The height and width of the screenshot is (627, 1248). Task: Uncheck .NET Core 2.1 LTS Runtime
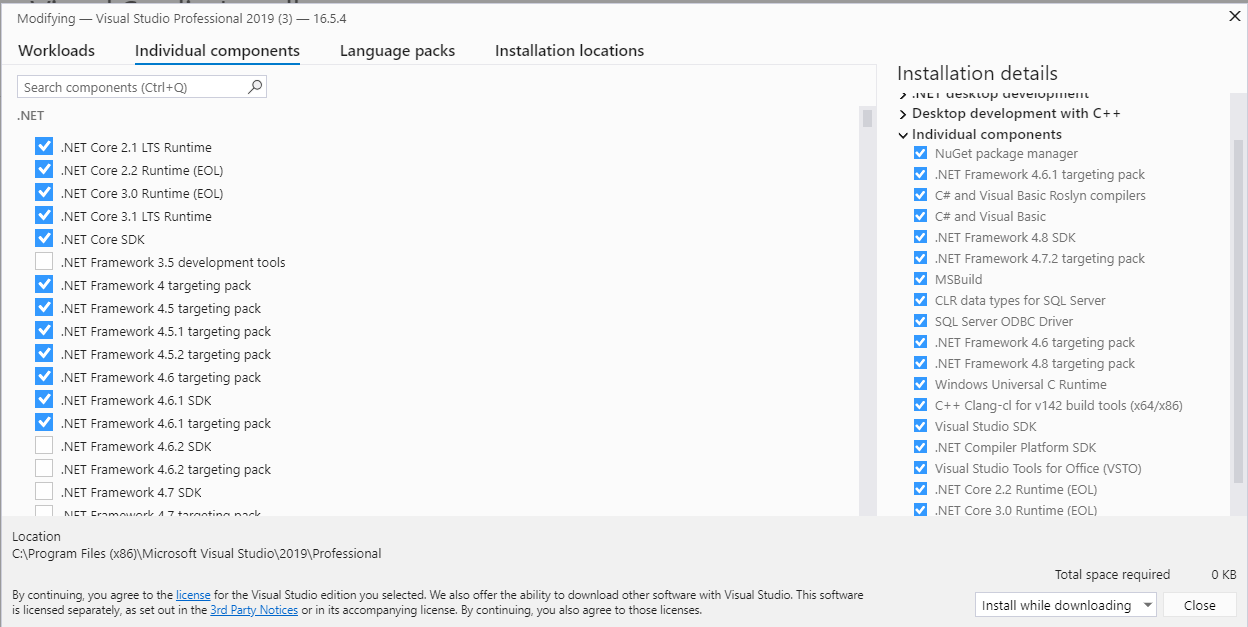click(x=44, y=146)
